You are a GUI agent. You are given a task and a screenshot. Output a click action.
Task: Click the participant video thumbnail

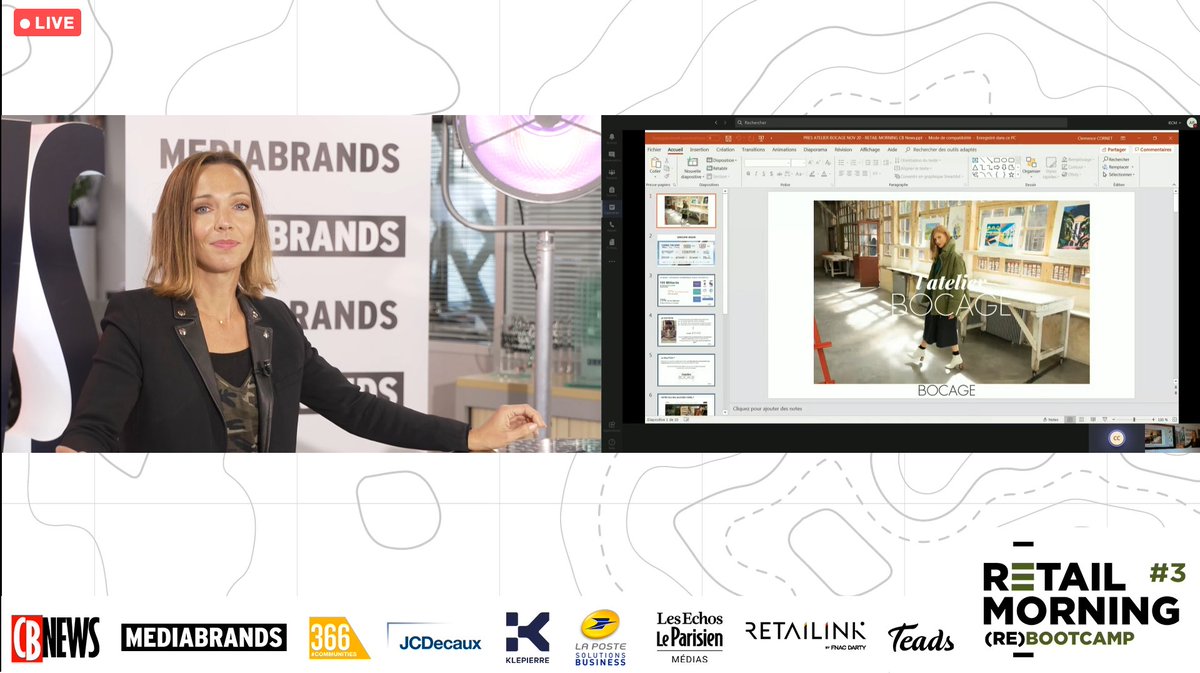1172,438
